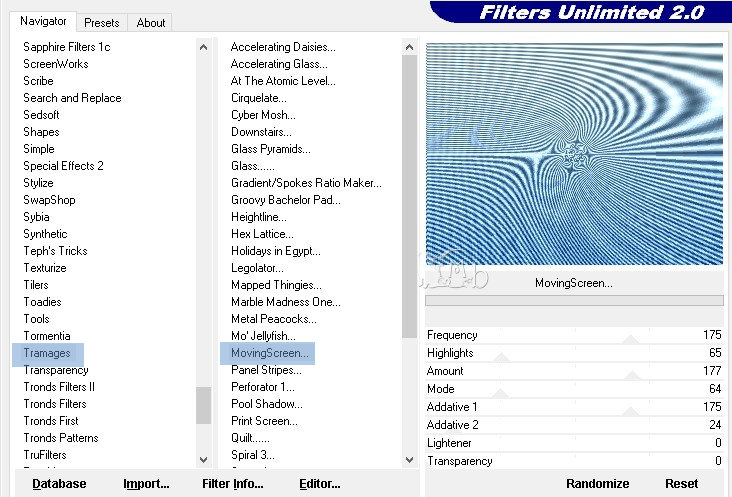Choose Cyber Mosh... filter

click(263, 115)
